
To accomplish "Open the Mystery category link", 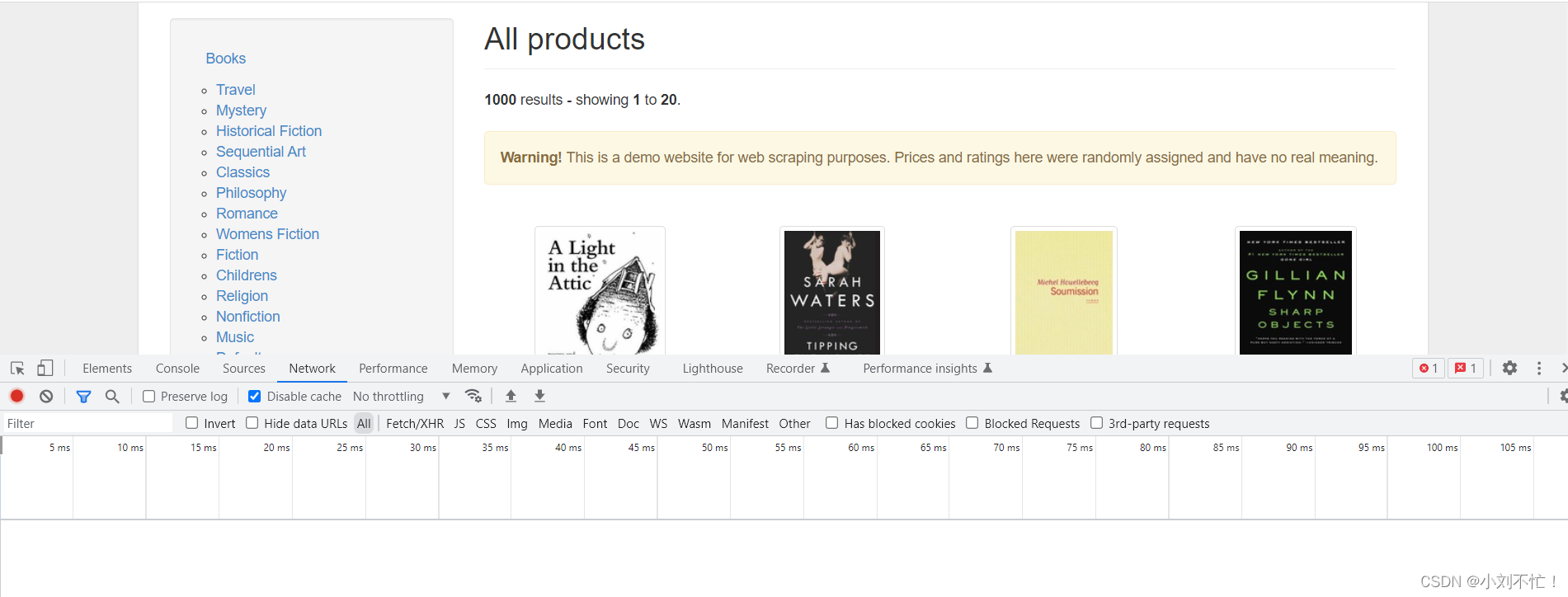I will (x=241, y=110).
